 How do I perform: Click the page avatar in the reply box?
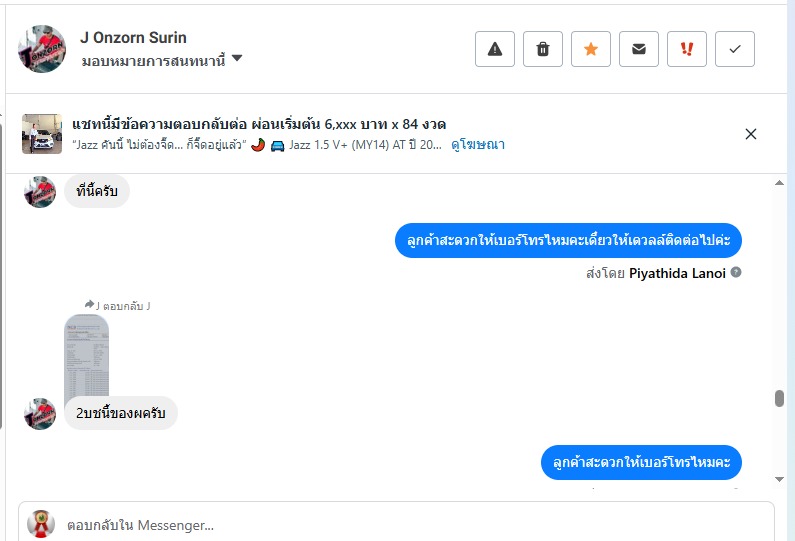[x=40, y=524]
